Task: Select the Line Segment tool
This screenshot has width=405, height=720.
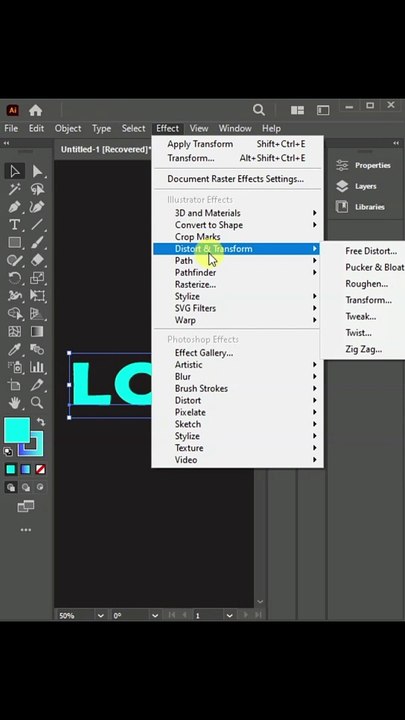Action: [x=37, y=225]
